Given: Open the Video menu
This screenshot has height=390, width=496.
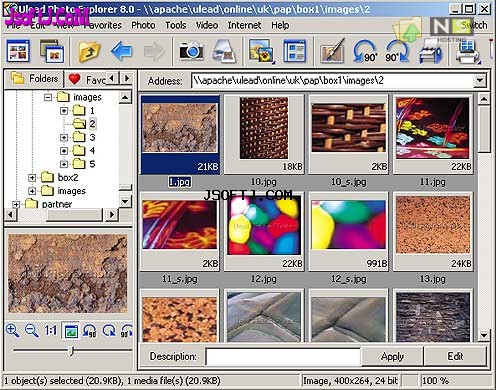Looking at the screenshot, I should click(x=207, y=25).
